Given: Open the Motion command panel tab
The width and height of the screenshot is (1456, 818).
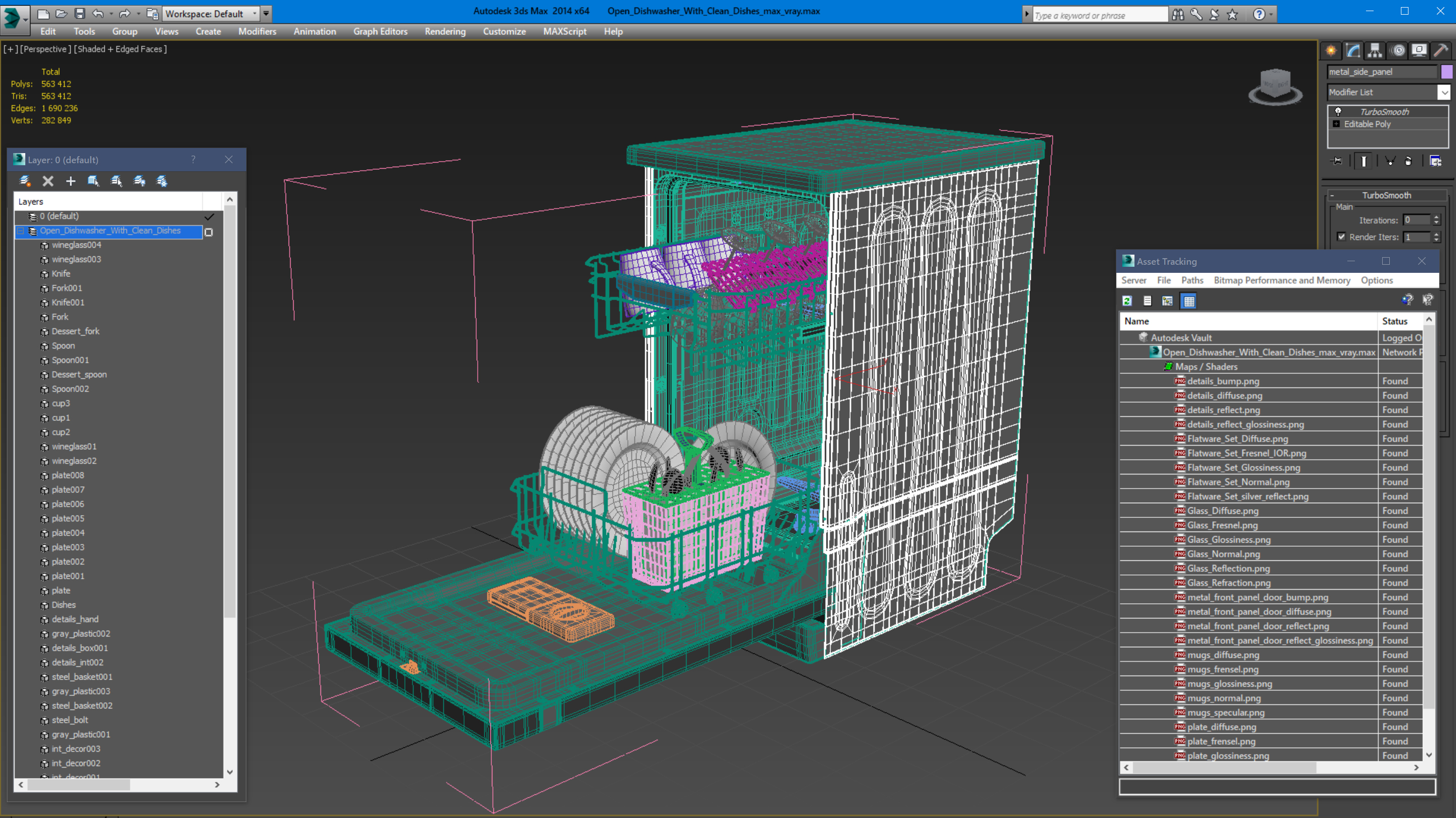Looking at the screenshot, I should coord(1398,51).
